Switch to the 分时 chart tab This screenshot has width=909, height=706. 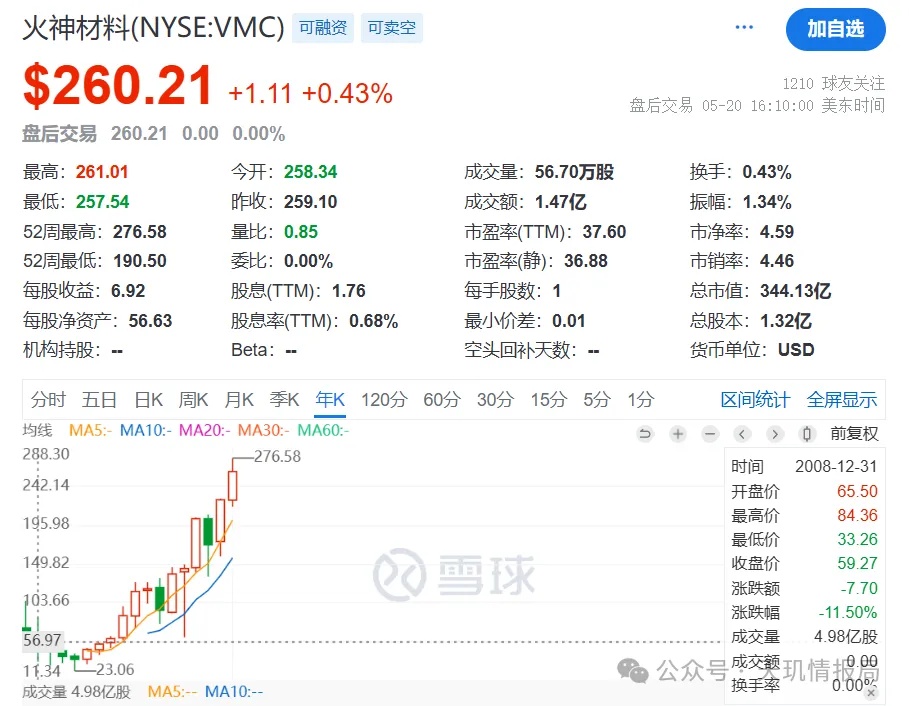48,399
